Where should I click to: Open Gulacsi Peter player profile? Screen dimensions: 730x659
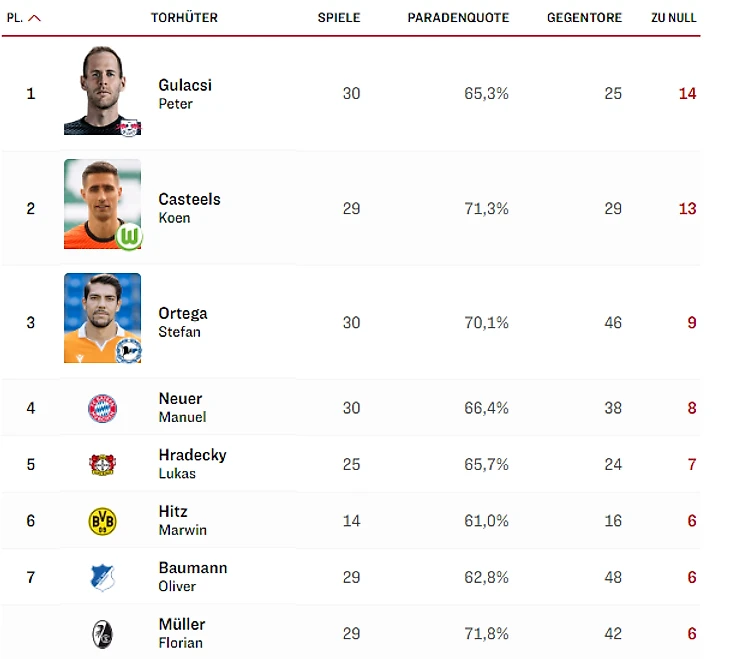pyautogui.click(x=185, y=94)
